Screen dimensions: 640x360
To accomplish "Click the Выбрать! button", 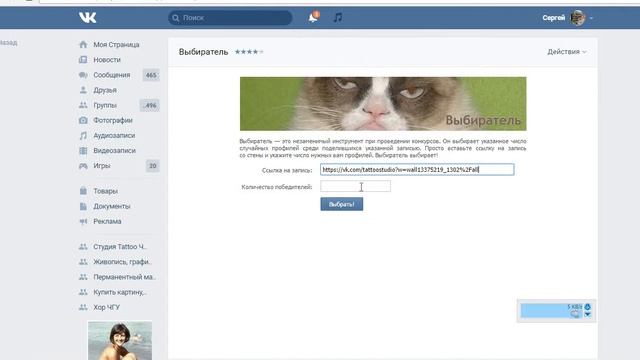I will click(342, 204).
